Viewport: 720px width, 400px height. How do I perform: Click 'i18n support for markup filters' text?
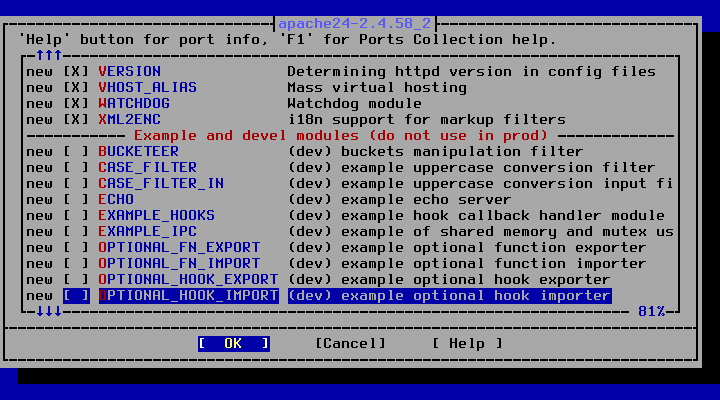(427, 120)
